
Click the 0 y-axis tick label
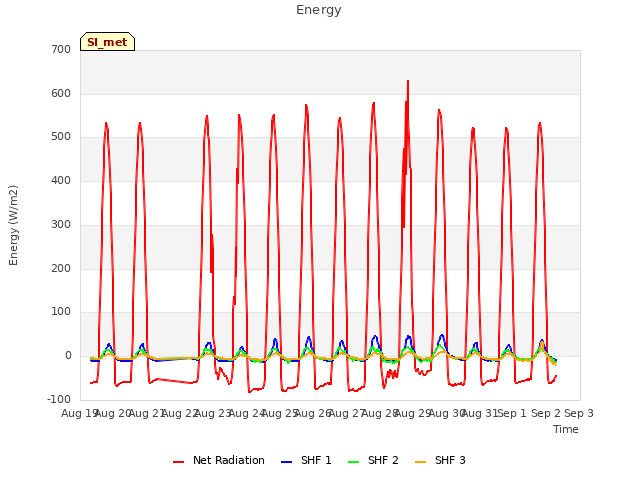68,356
